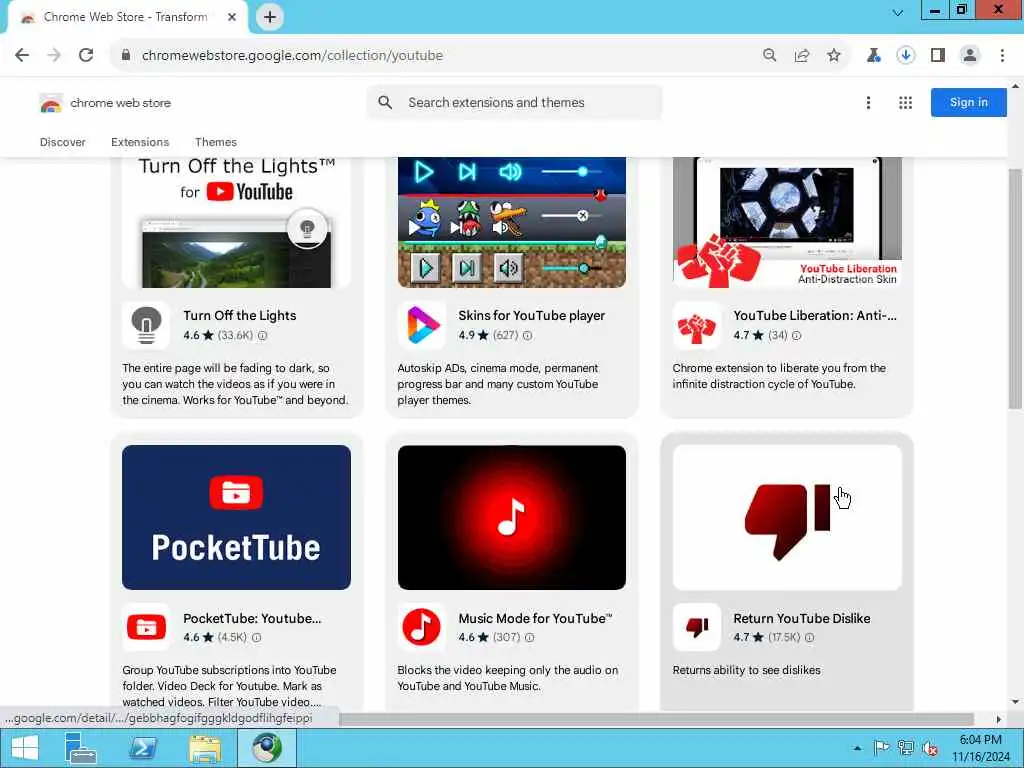Switch to the Themes tab
The image size is (1024, 768).
click(x=216, y=142)
